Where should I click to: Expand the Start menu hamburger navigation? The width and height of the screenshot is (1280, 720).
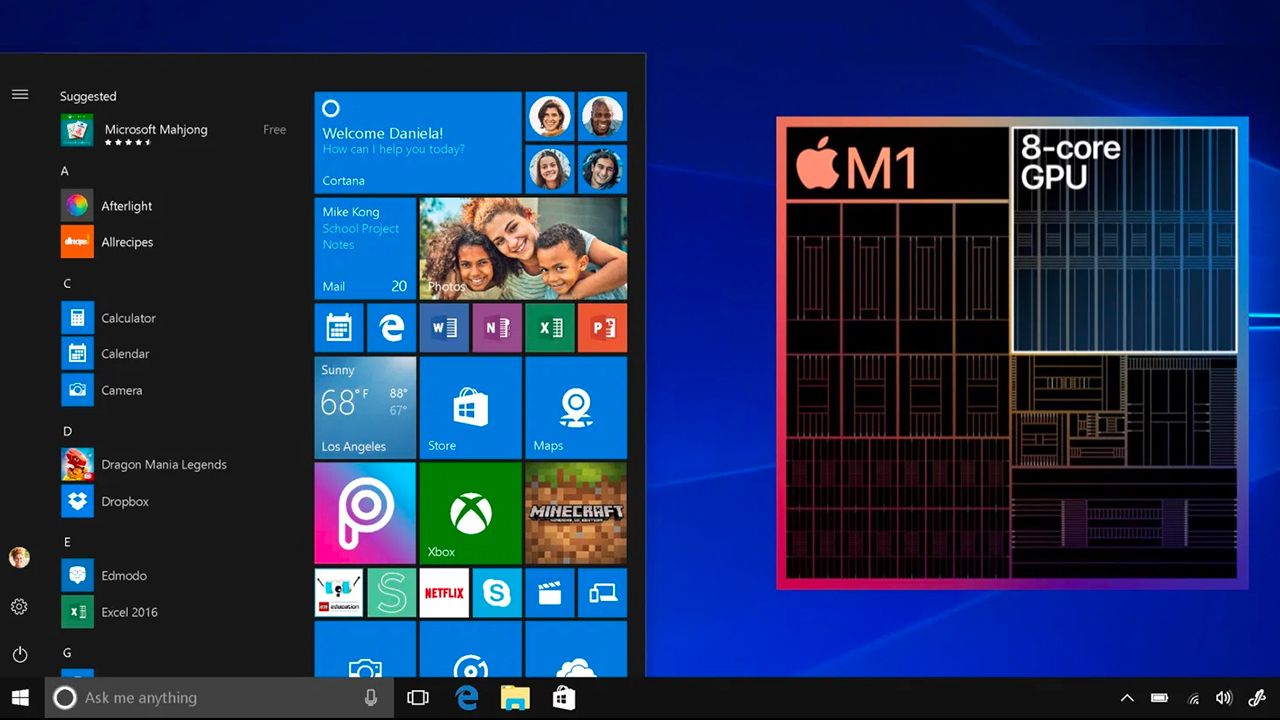(x=20, y=95)
